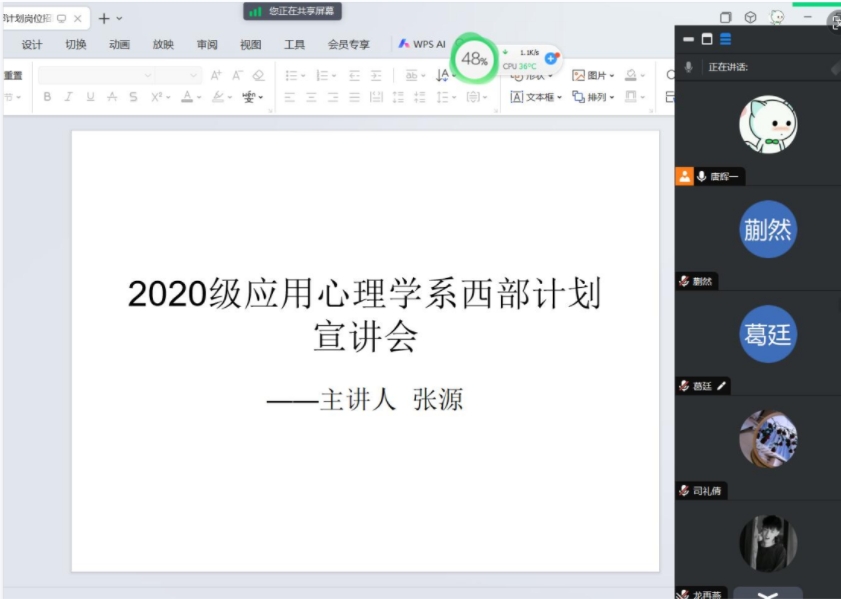Viewport: 841px width, 599px height.
Task: Insert a text box (文本框)
Action: pyautogui.click(x=536, y=97)
